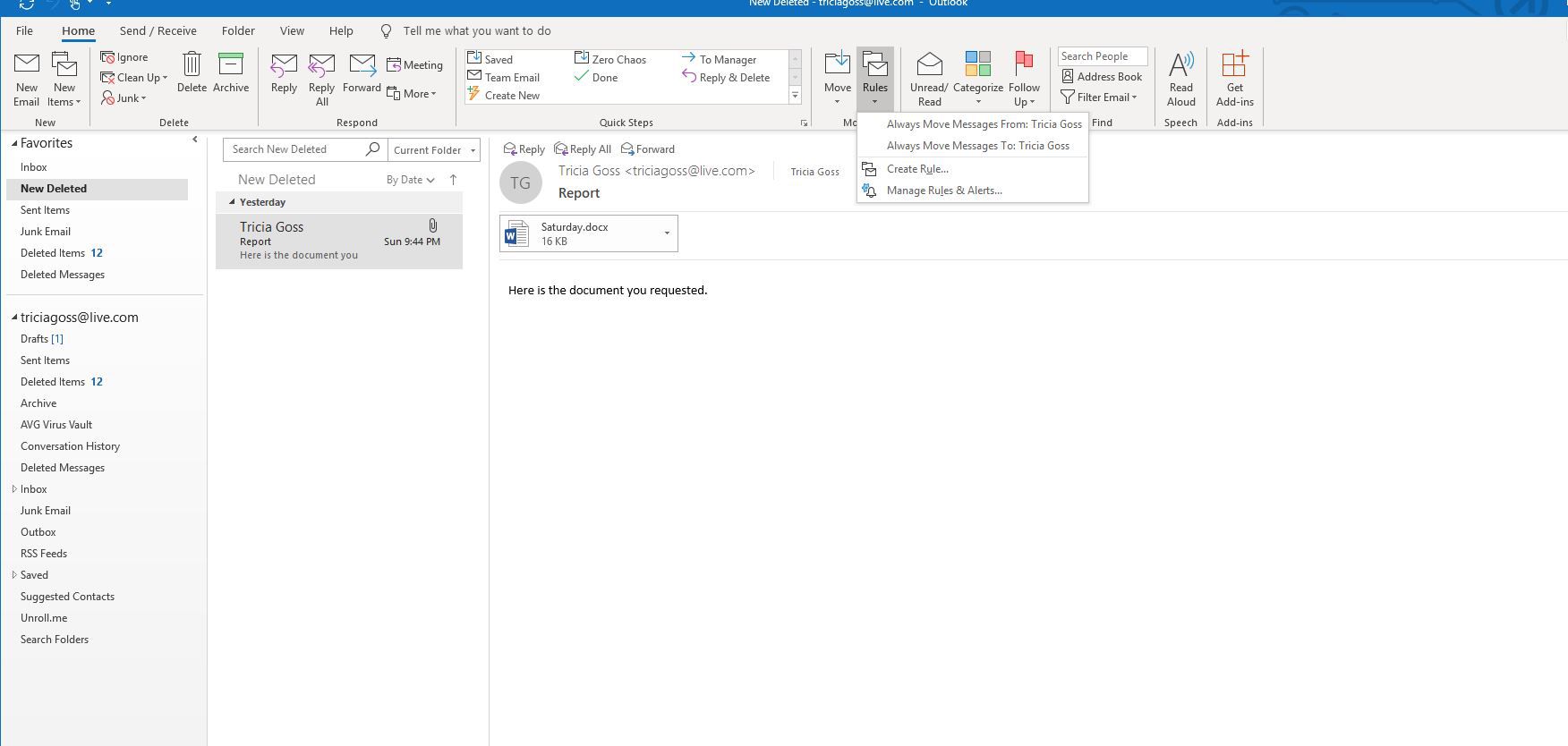Image resolution: width=1568 pixels, height=746 pixels.
Task: Click the search magnifier icon
Action: (373, 149)
